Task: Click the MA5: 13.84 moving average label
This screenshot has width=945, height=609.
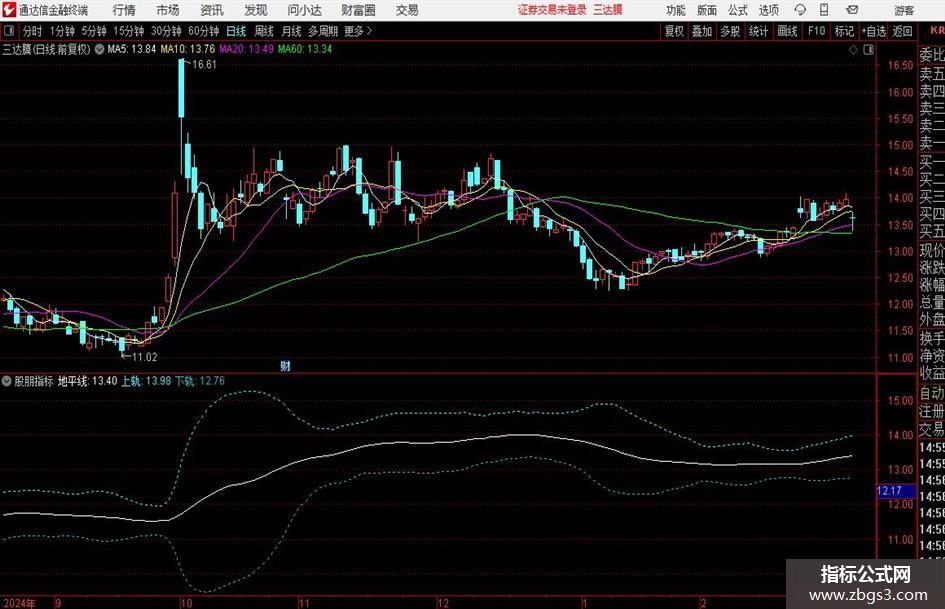Action: click(x=131, y=49)
